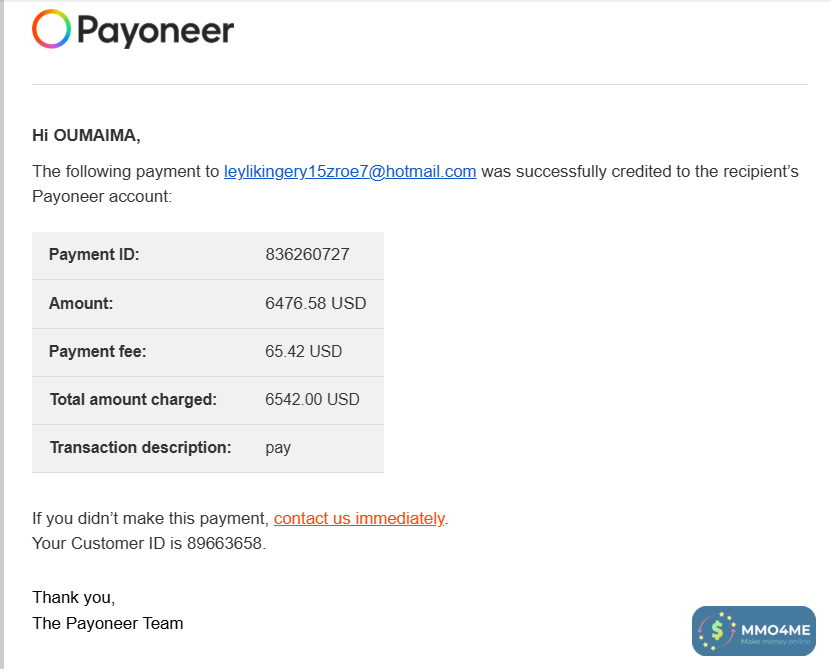The image size is (831, 669).
Task: Select the total charged value 6542.00 USD
Action: click(x=312, y=399)
